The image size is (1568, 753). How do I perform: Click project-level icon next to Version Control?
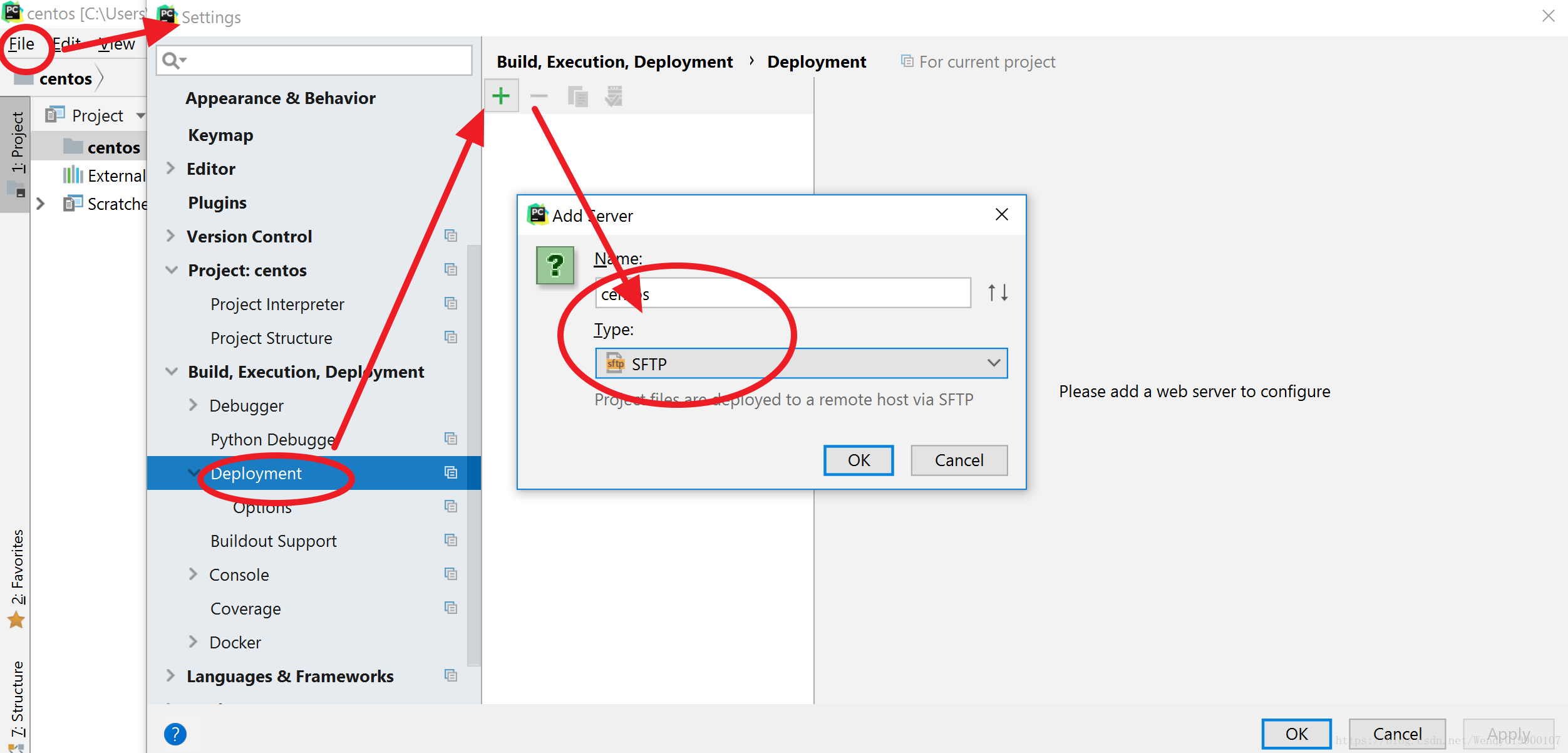point(450,236)
